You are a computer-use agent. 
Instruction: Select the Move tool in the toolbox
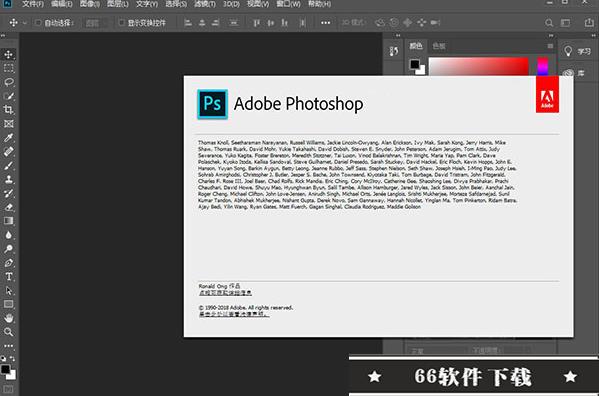pos(8,54)
